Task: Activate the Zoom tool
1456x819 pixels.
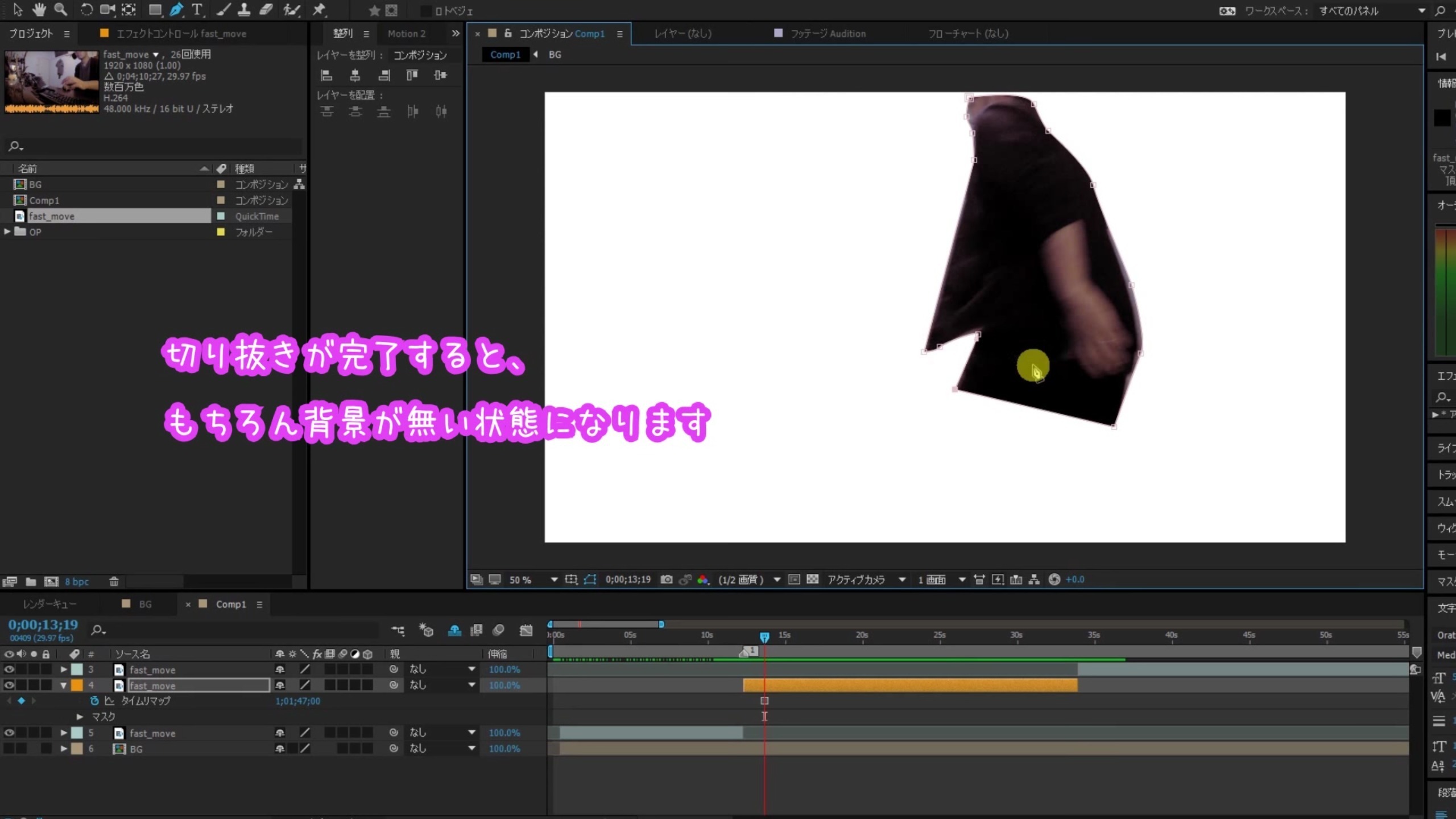Action: (x=61, y=10)
